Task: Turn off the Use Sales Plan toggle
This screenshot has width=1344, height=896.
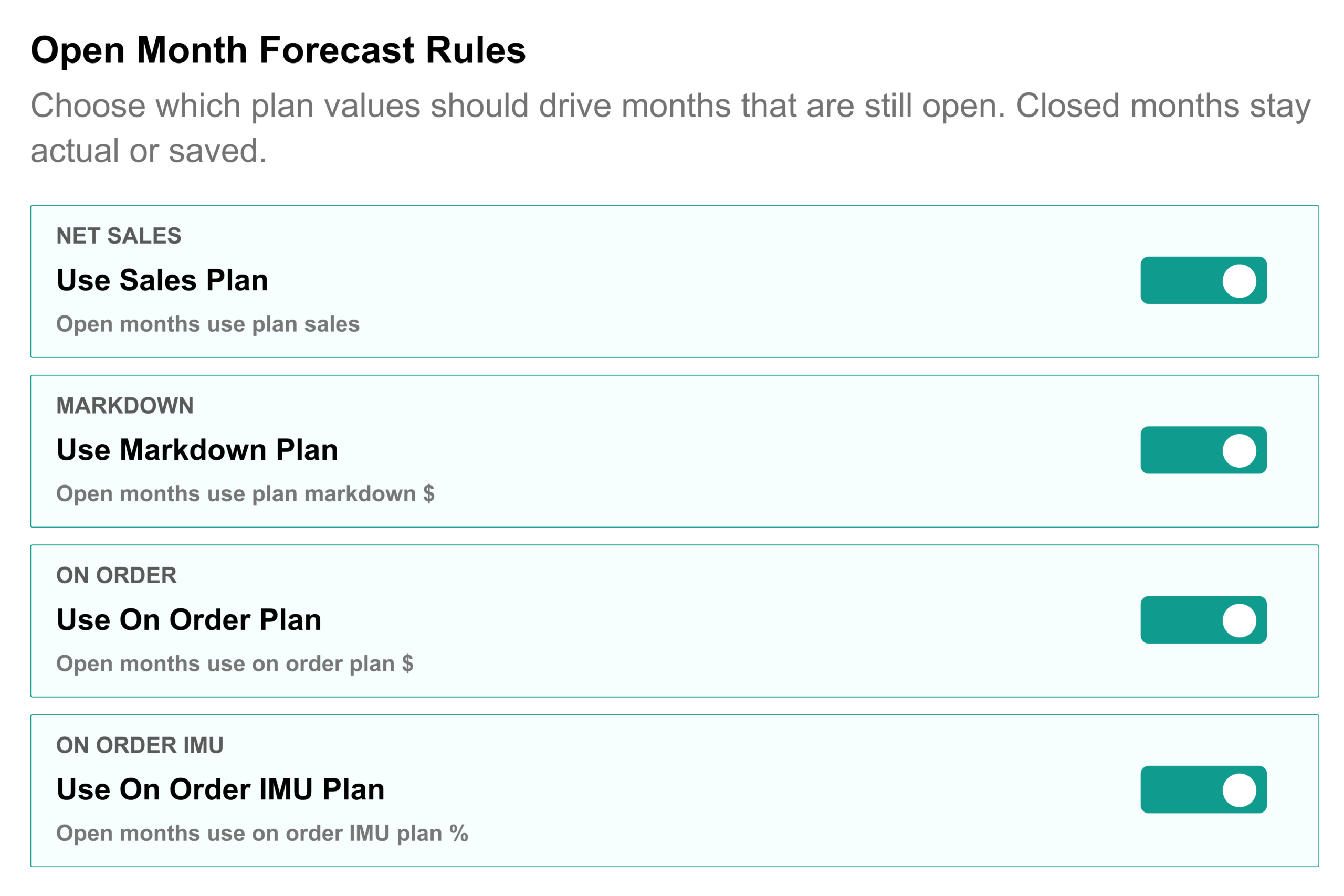Action: pyautogui.click(x=1203, y=281)
